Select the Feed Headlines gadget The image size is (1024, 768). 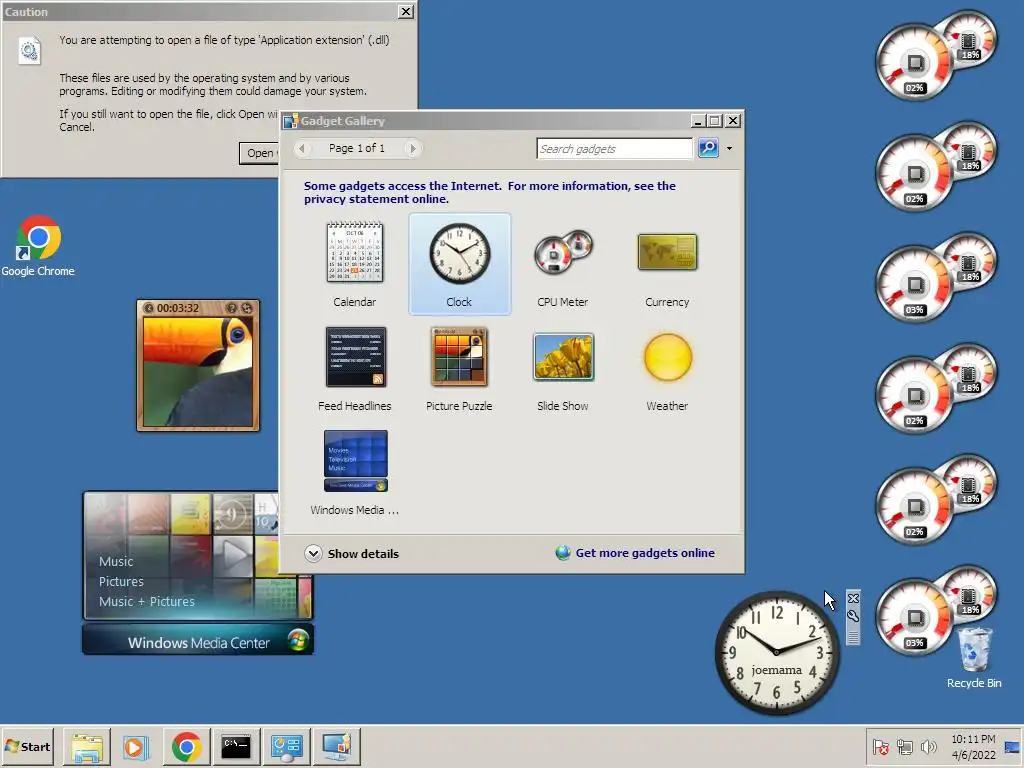[x=355, y=368]
